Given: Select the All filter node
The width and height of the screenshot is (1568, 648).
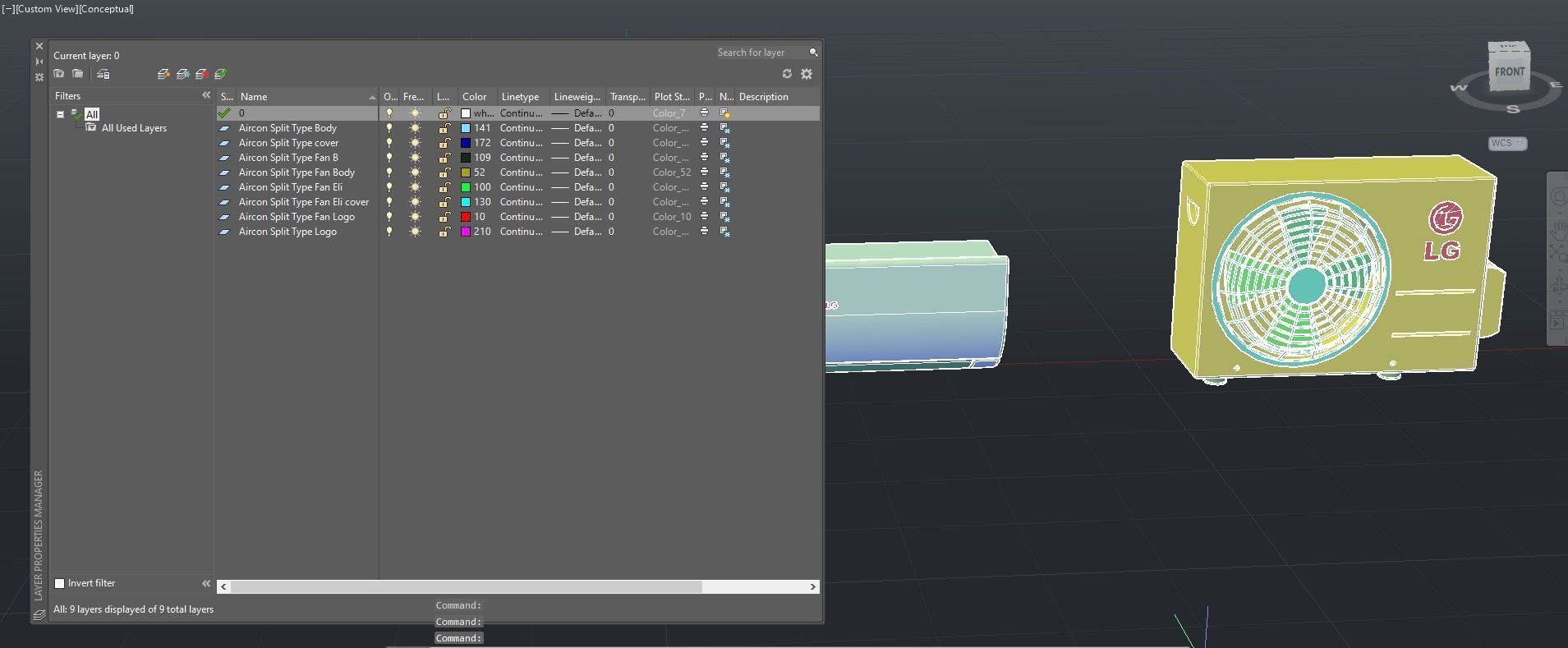Looking at the screenshot, I should tap(92, 114).
